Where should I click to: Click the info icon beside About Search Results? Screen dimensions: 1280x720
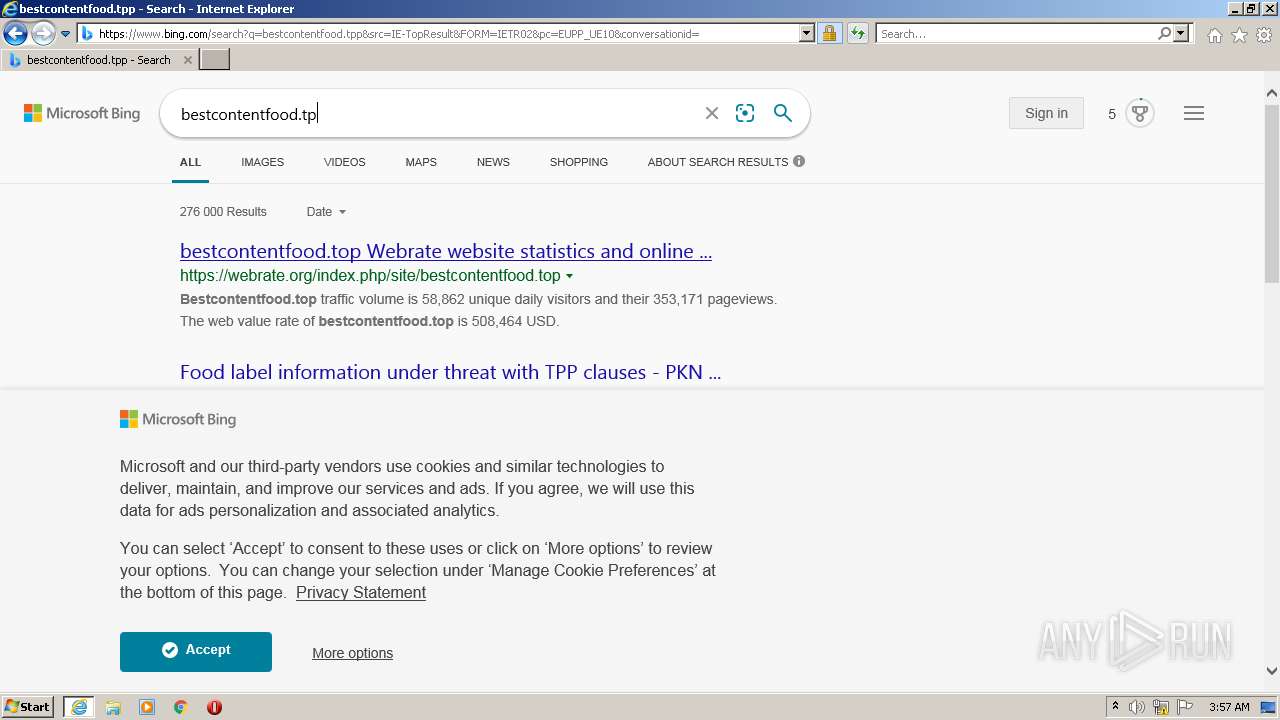[799, 161]
